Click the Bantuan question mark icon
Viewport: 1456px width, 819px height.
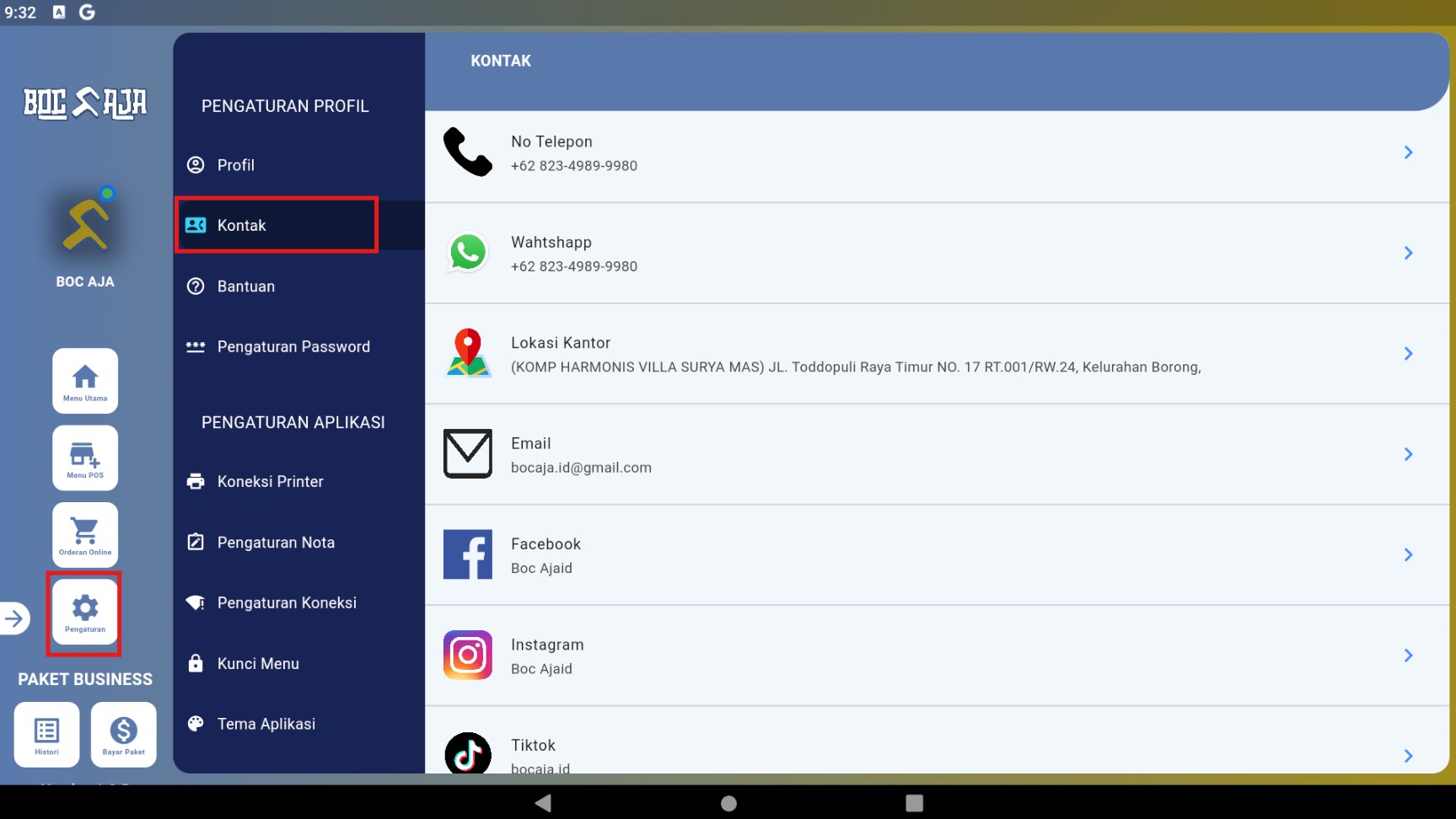pos(196,286)
